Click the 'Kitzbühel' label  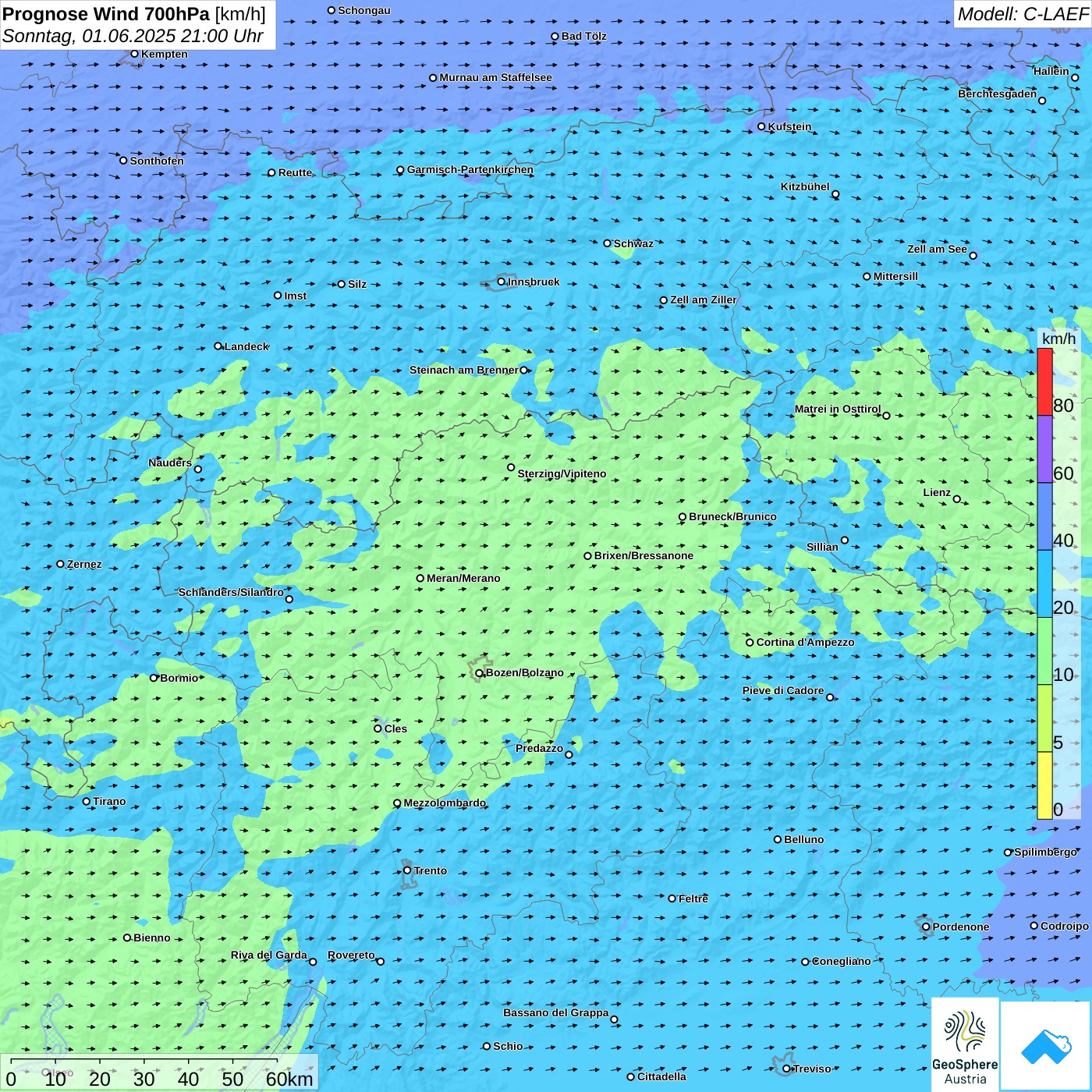point(805,186)
